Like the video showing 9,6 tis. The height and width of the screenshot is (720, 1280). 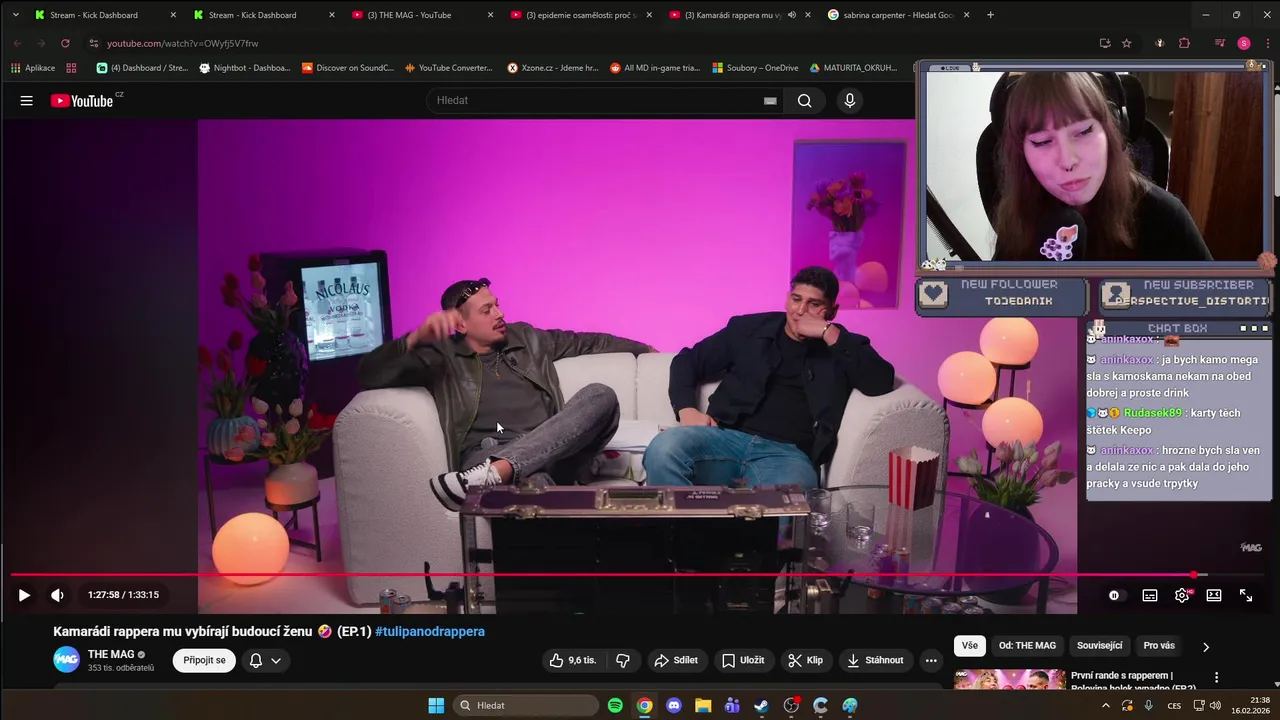tap(573, 660)
